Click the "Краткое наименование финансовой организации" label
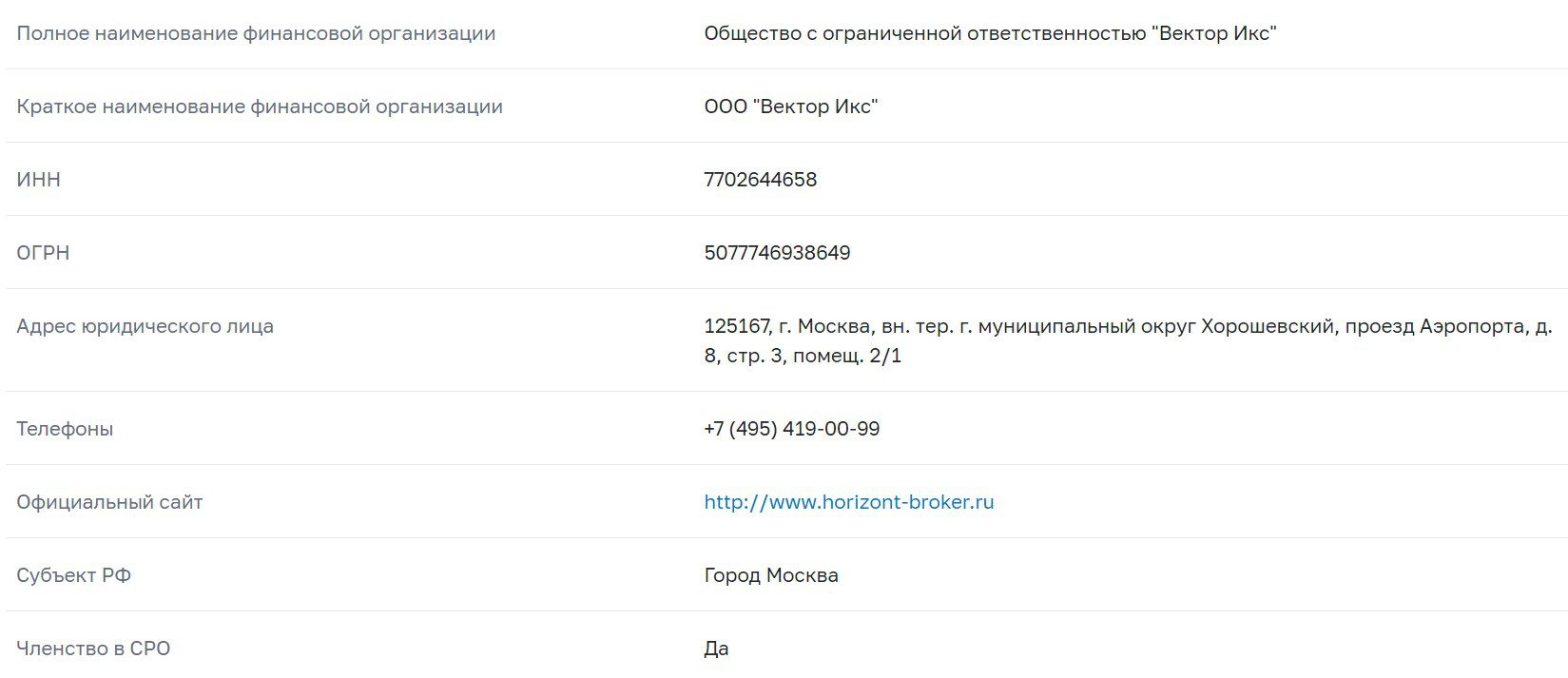Screen dimensions: 1568x678 pos(260,107)
